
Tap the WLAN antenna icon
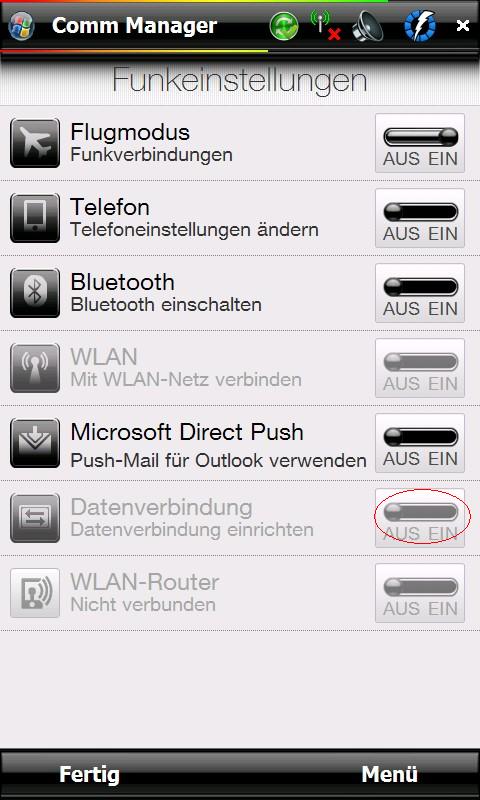tap(35, 368)
